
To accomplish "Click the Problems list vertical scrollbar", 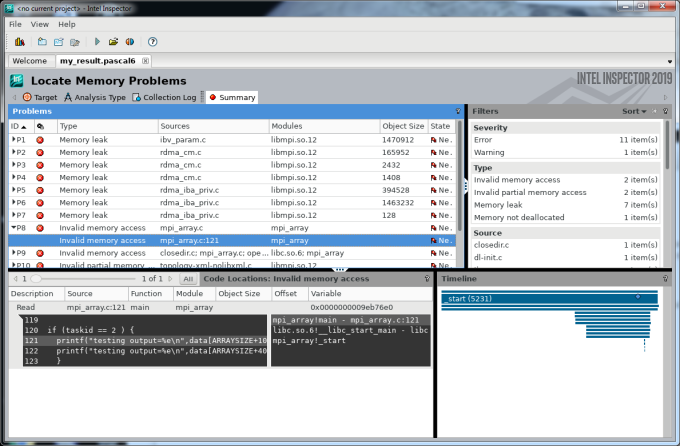I will pos(460,176).
